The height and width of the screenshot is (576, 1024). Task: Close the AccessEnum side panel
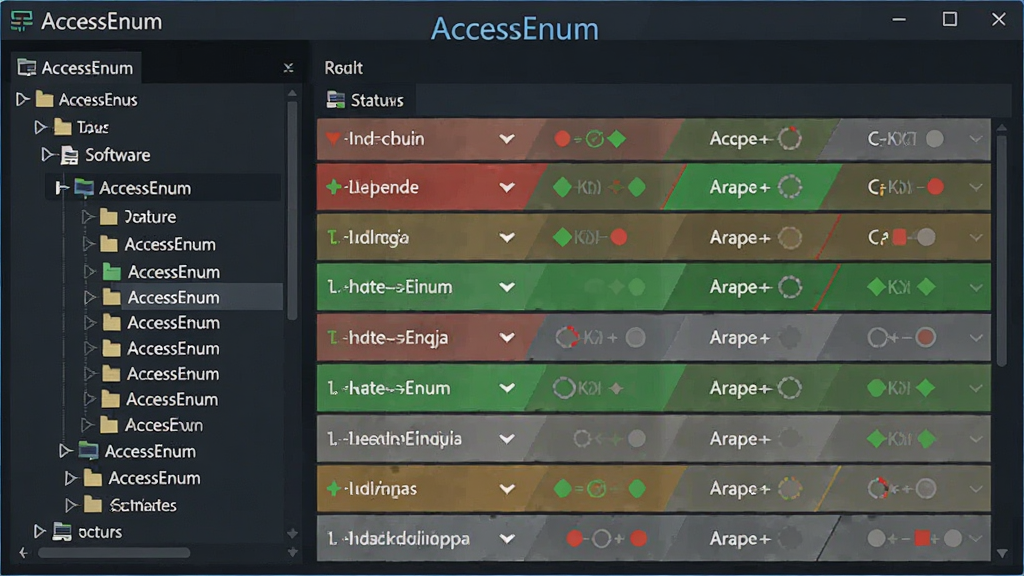pos(288,68)
